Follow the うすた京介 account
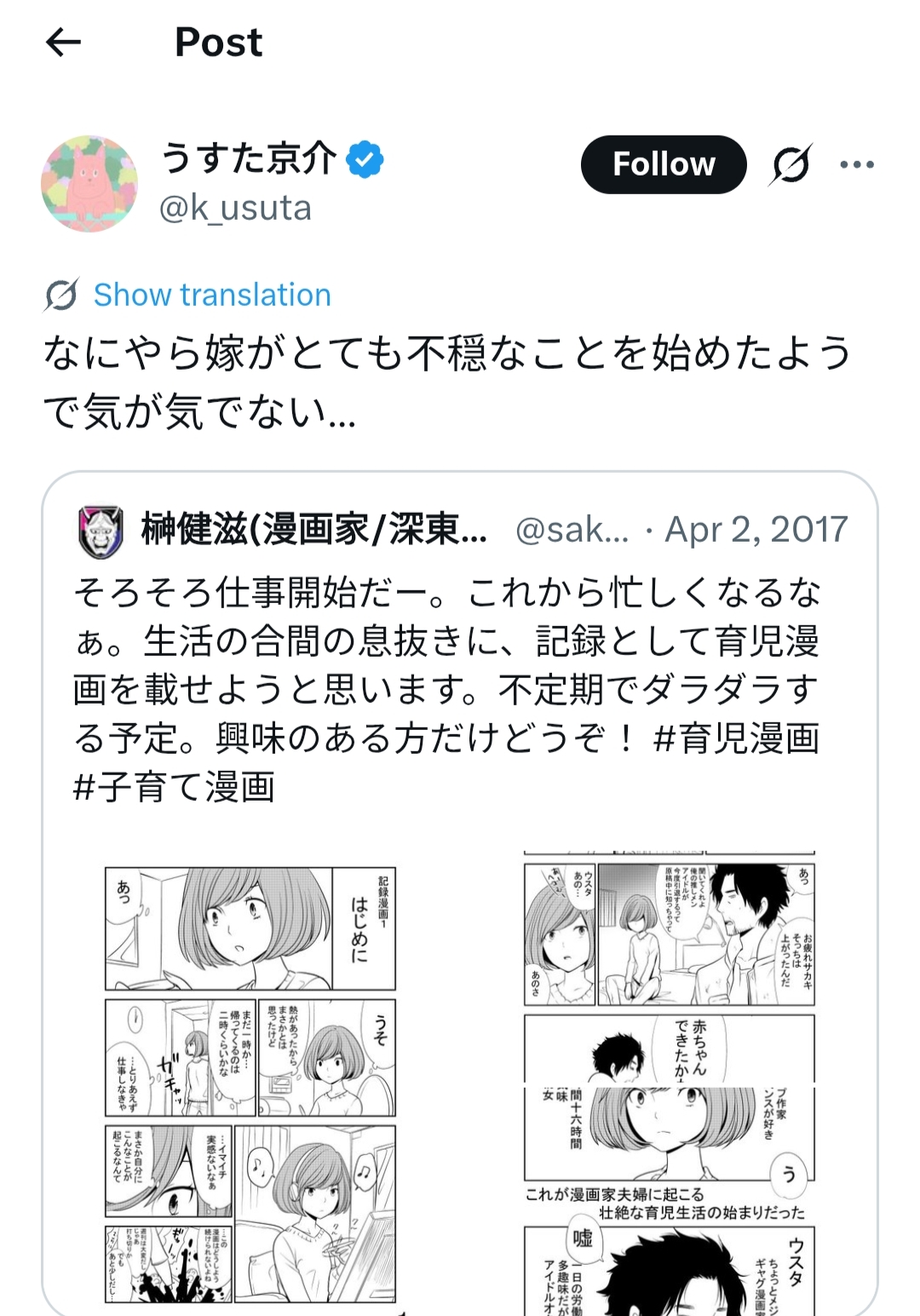This screenshot has height=1316, width=920. point(664,164)
